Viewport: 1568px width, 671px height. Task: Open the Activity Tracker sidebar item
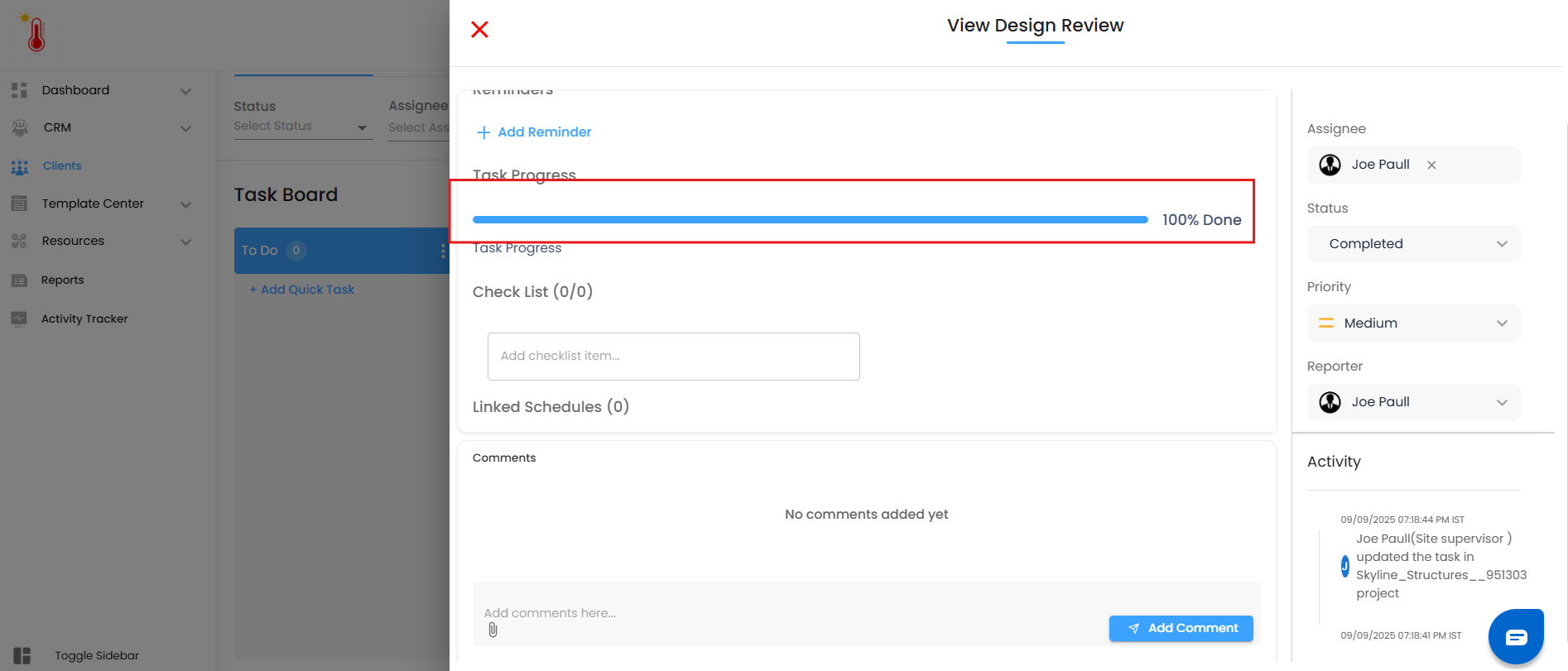pyautogui.click(x=84, y=319)
